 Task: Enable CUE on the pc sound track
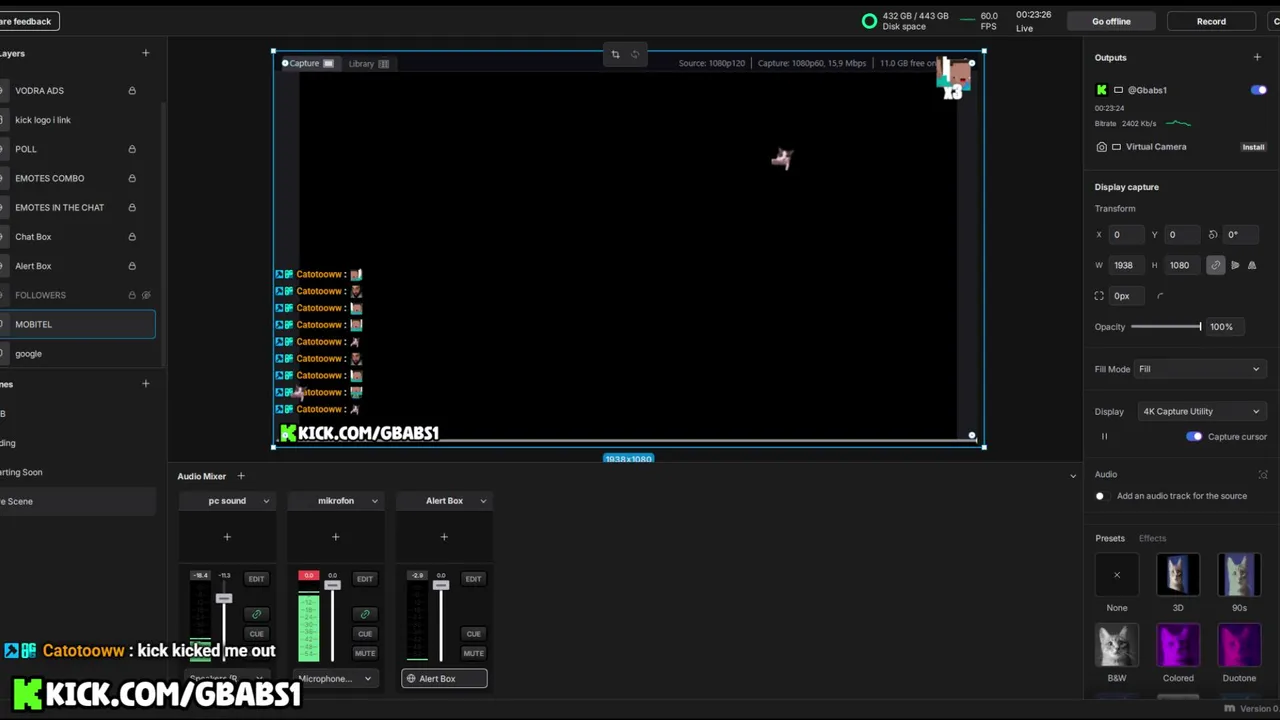click(x=256, y=634)
